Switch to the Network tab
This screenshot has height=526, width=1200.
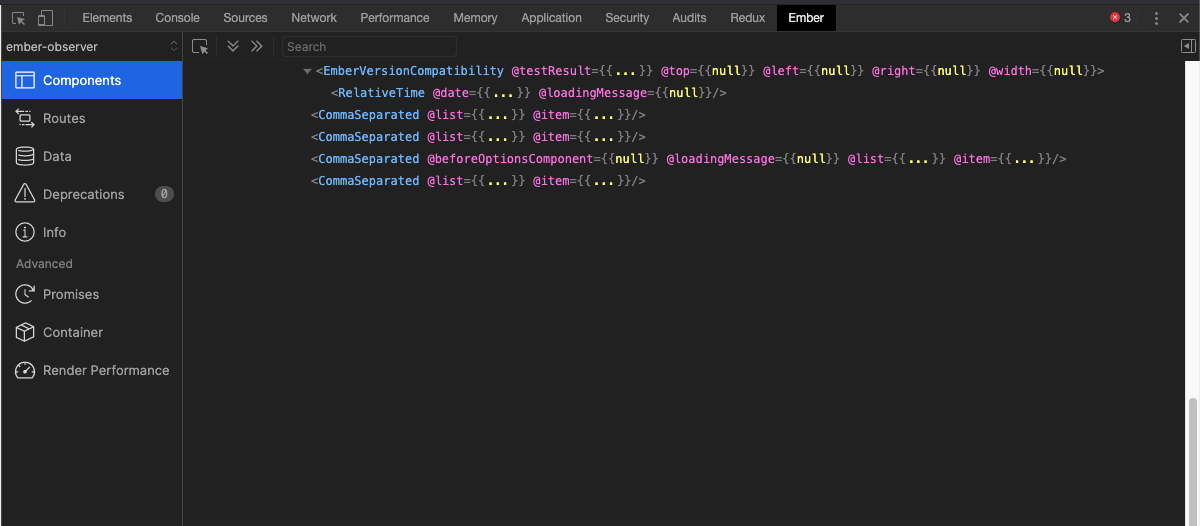pyautogui.click(x=314, y=18)
